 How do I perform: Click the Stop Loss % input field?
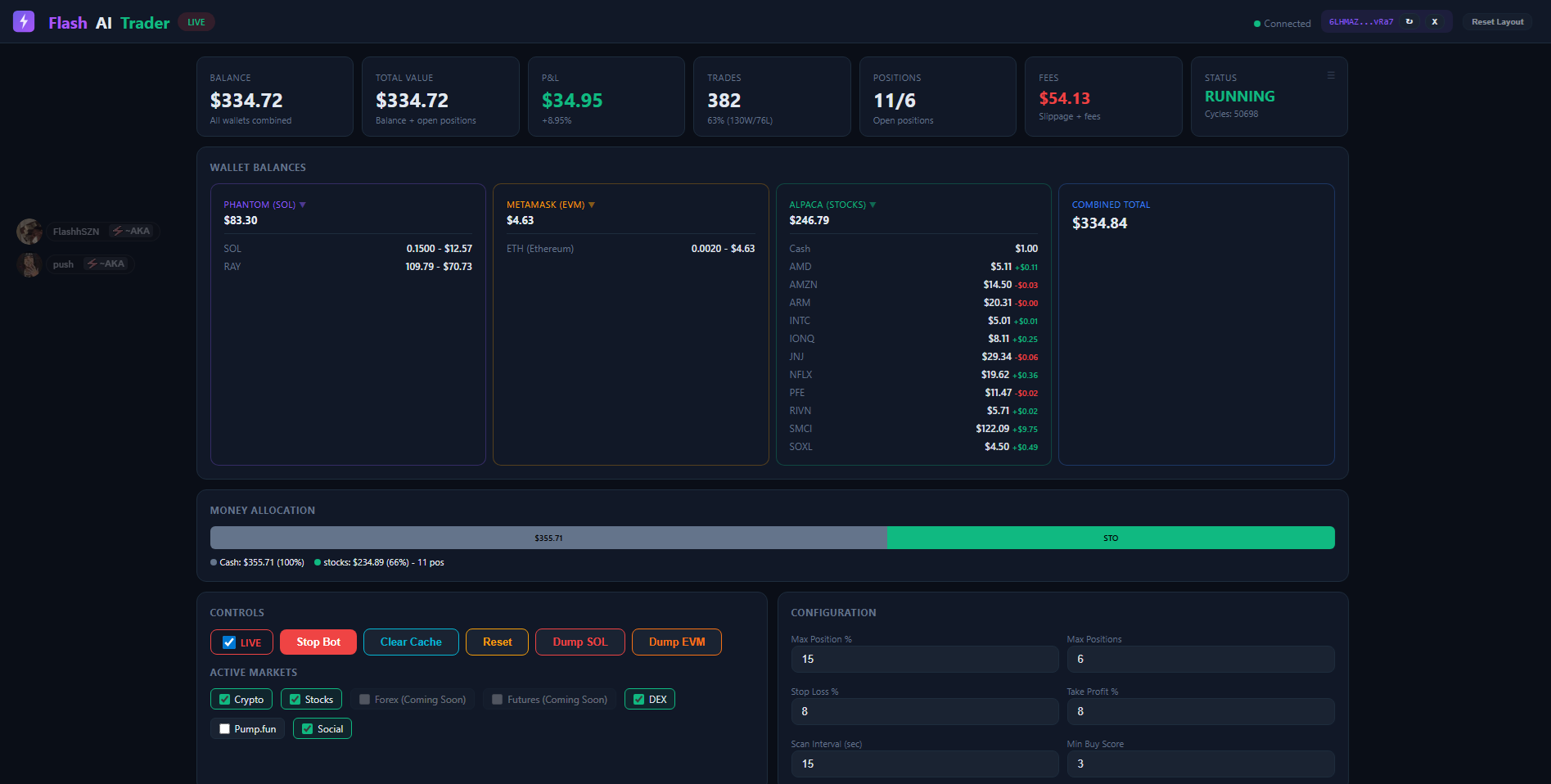pyautogui.click(x=925, y=711)
